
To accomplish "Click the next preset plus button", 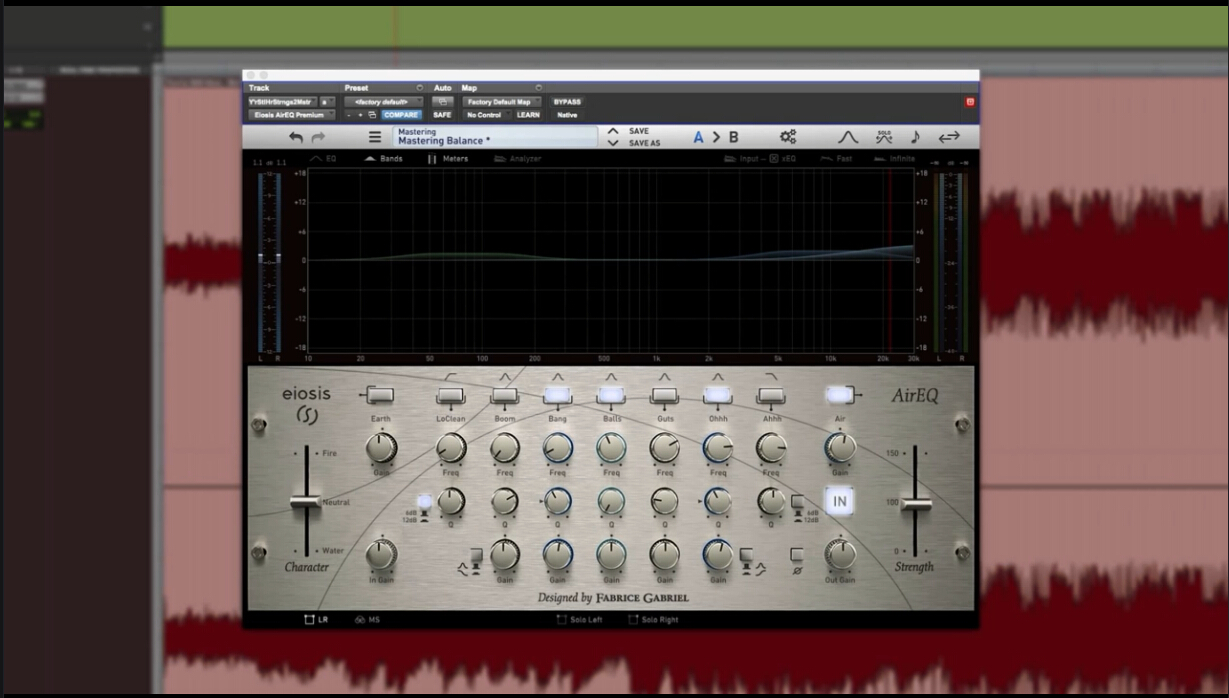I will [x=360, y=115].
